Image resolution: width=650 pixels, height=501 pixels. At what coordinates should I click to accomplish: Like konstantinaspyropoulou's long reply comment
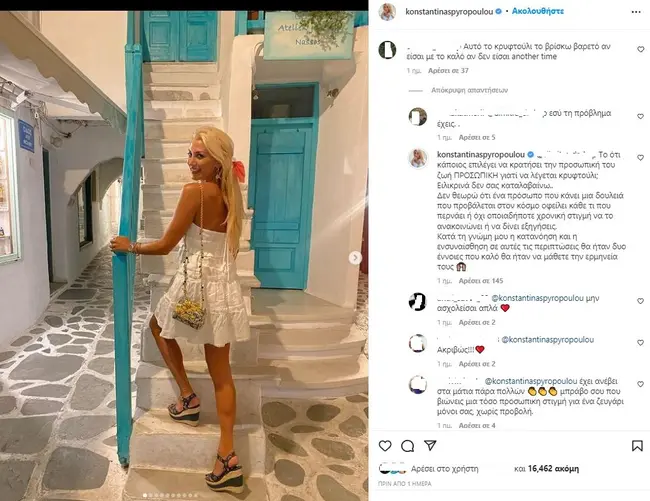(640, 158)
